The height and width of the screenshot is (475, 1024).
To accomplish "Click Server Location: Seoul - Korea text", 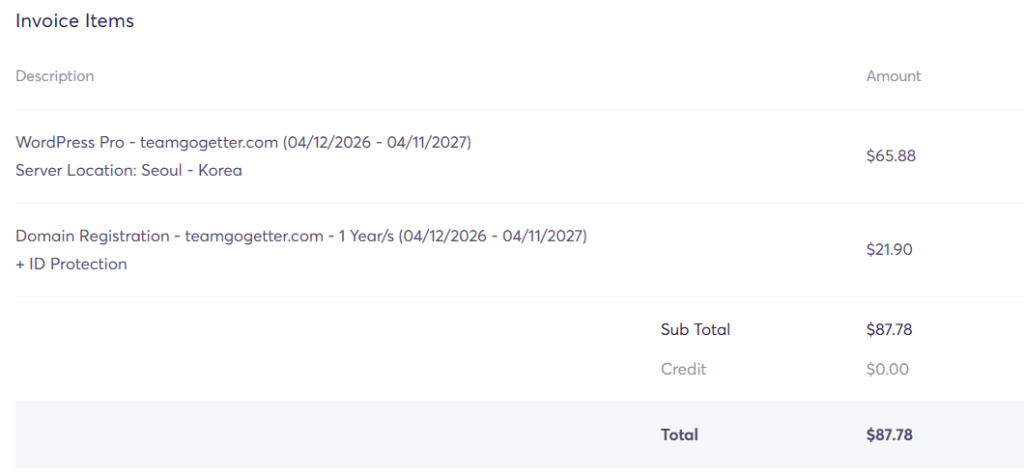I will (x=129, y=171).
